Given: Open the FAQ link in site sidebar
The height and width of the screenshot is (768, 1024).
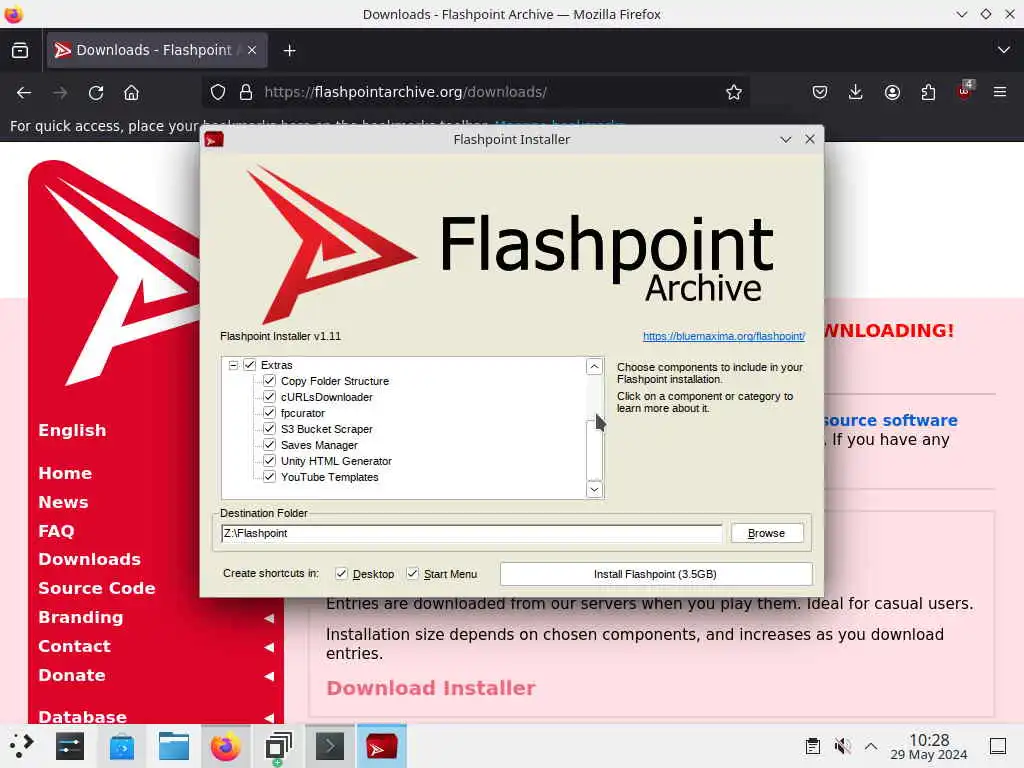Looking at the screenshot, I should 56,531.
